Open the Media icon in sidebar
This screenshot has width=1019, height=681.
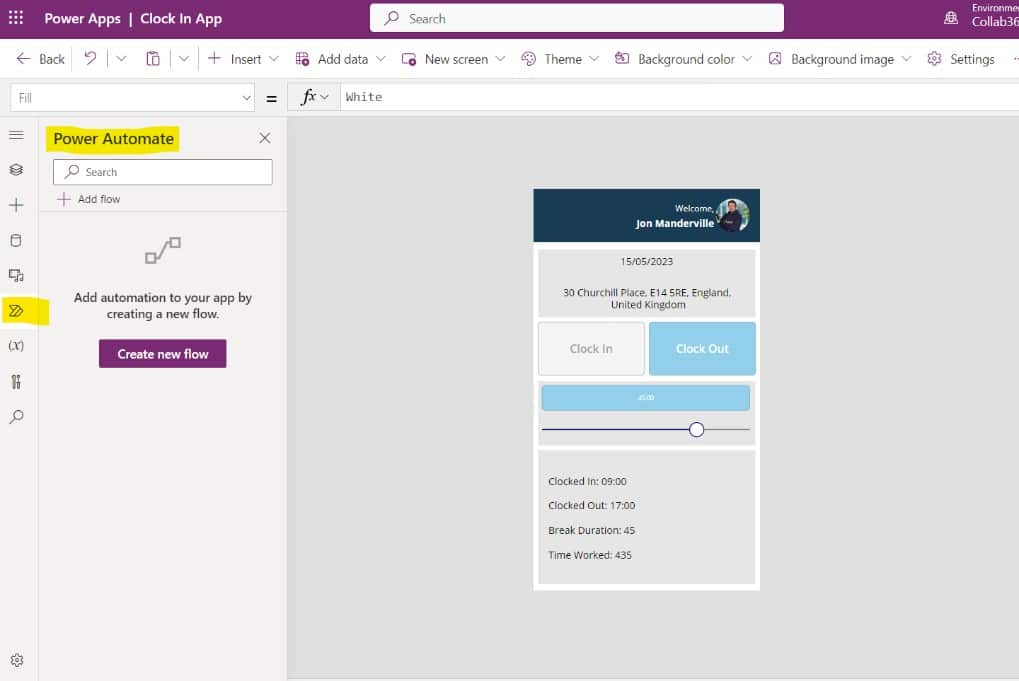tap(16, 275)
